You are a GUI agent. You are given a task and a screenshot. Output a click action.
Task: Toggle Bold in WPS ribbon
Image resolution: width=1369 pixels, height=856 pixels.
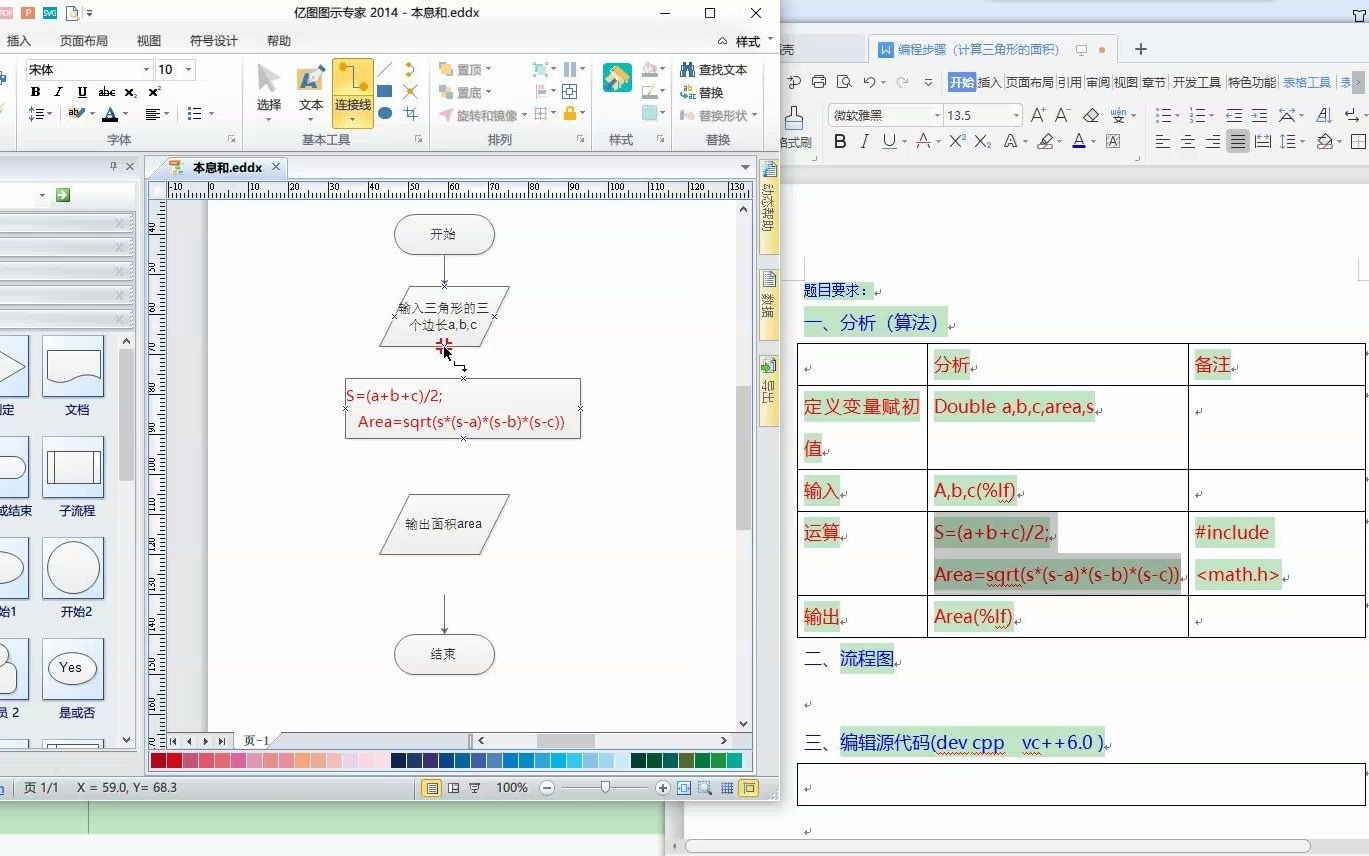coord(840,142)
